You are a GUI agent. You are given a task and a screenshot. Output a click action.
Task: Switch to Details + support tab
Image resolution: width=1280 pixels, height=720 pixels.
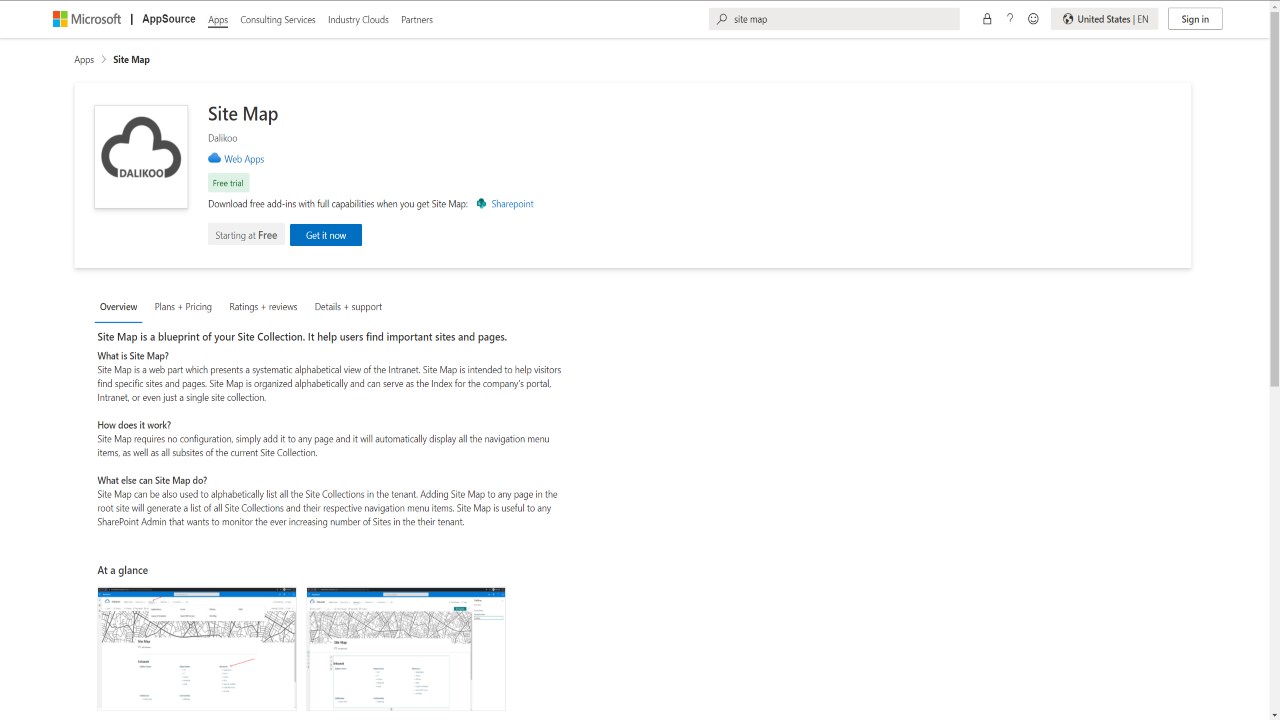tap(348, 307)
